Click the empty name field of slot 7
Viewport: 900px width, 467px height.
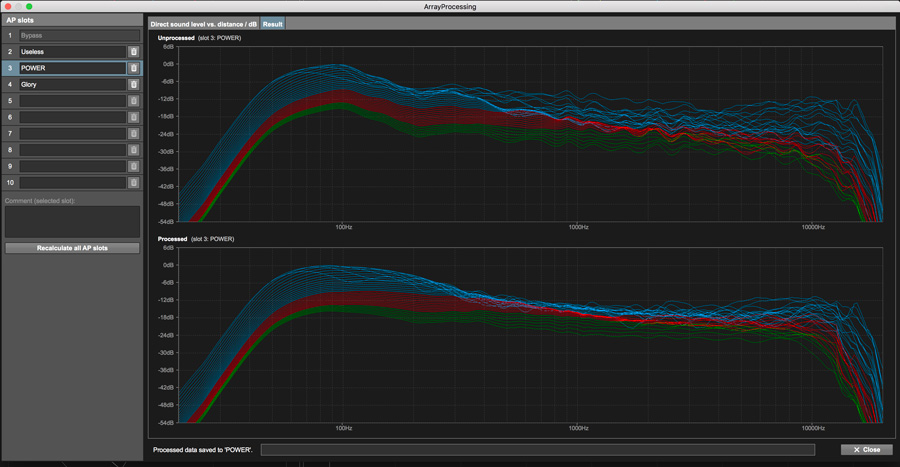point(72,134)
